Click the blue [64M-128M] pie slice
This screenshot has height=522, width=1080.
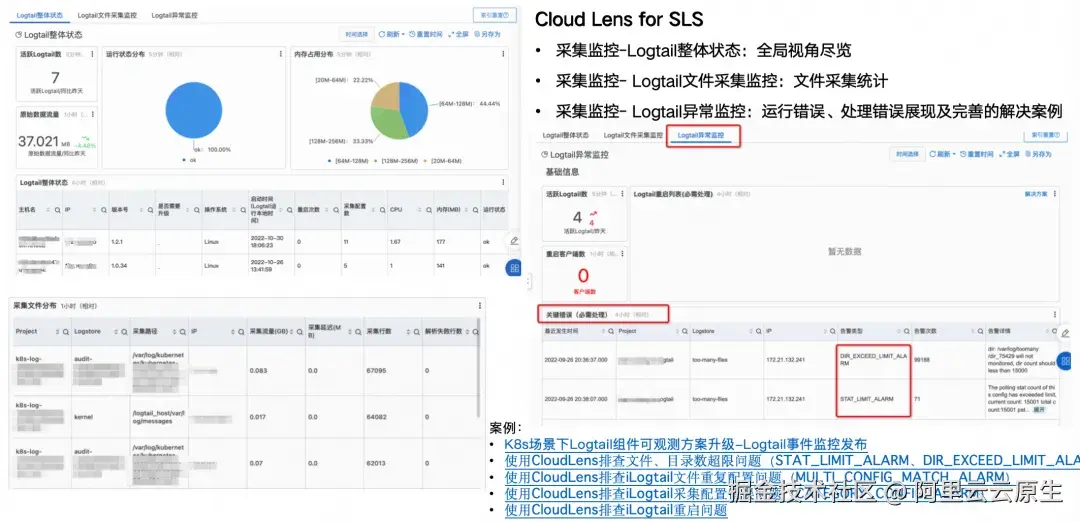(x=414, y=107)
